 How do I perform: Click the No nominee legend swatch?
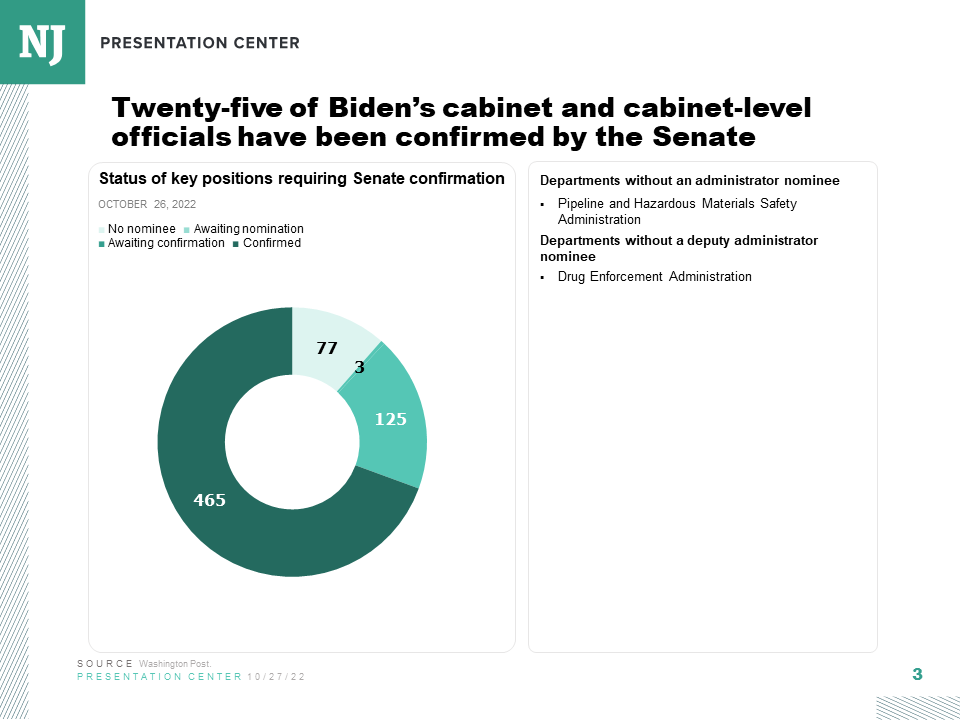(101, 230)
